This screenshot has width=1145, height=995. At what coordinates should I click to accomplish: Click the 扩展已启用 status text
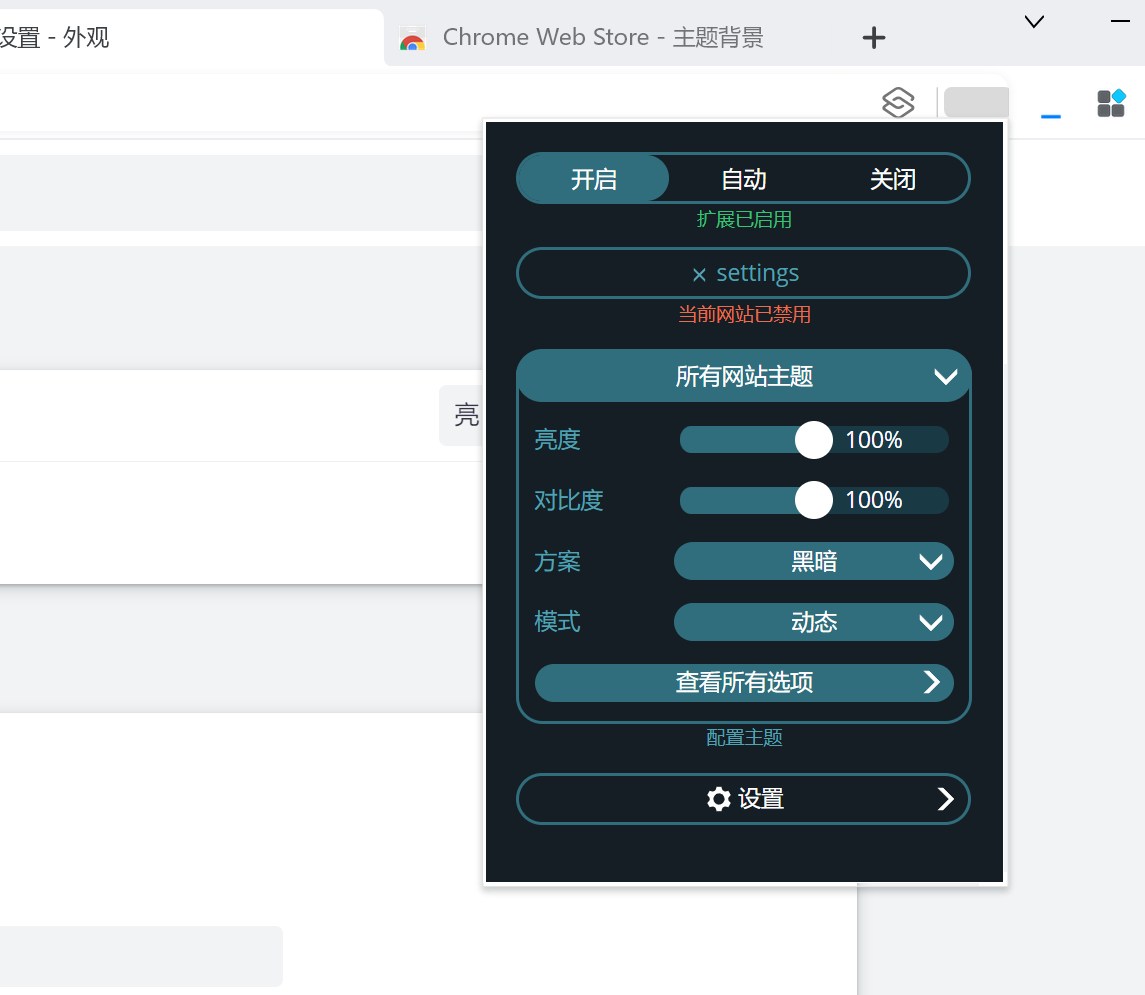click(743, 219)
